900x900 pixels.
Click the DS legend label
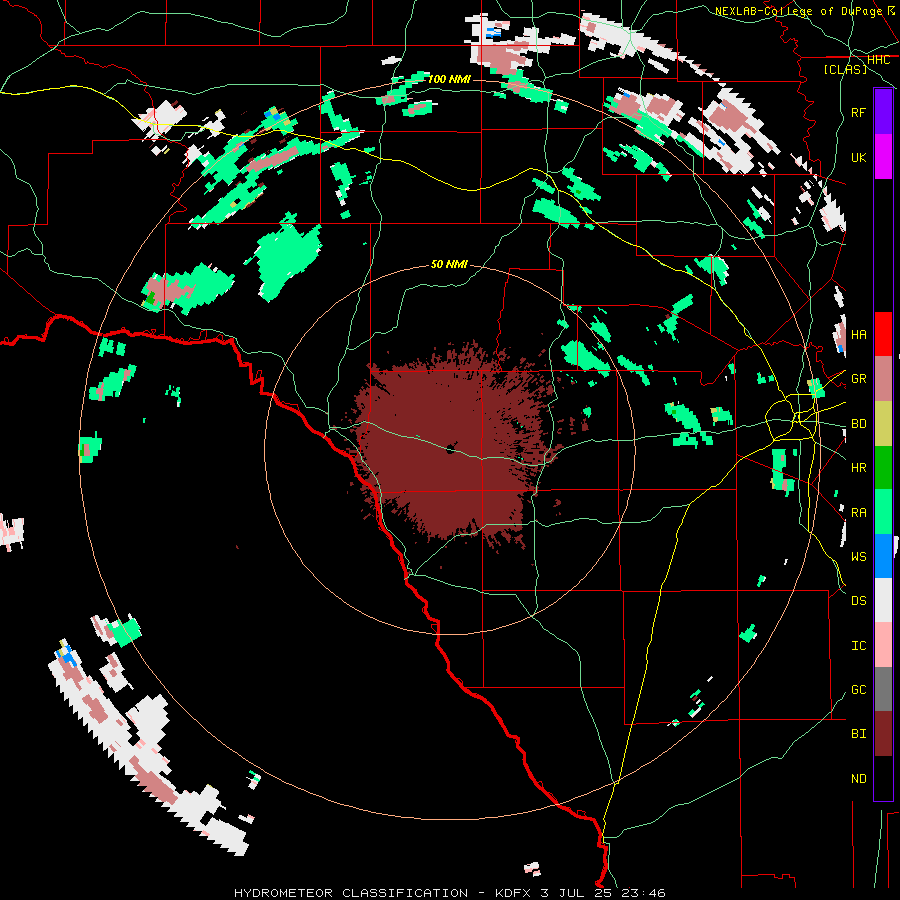click(859, 601)
